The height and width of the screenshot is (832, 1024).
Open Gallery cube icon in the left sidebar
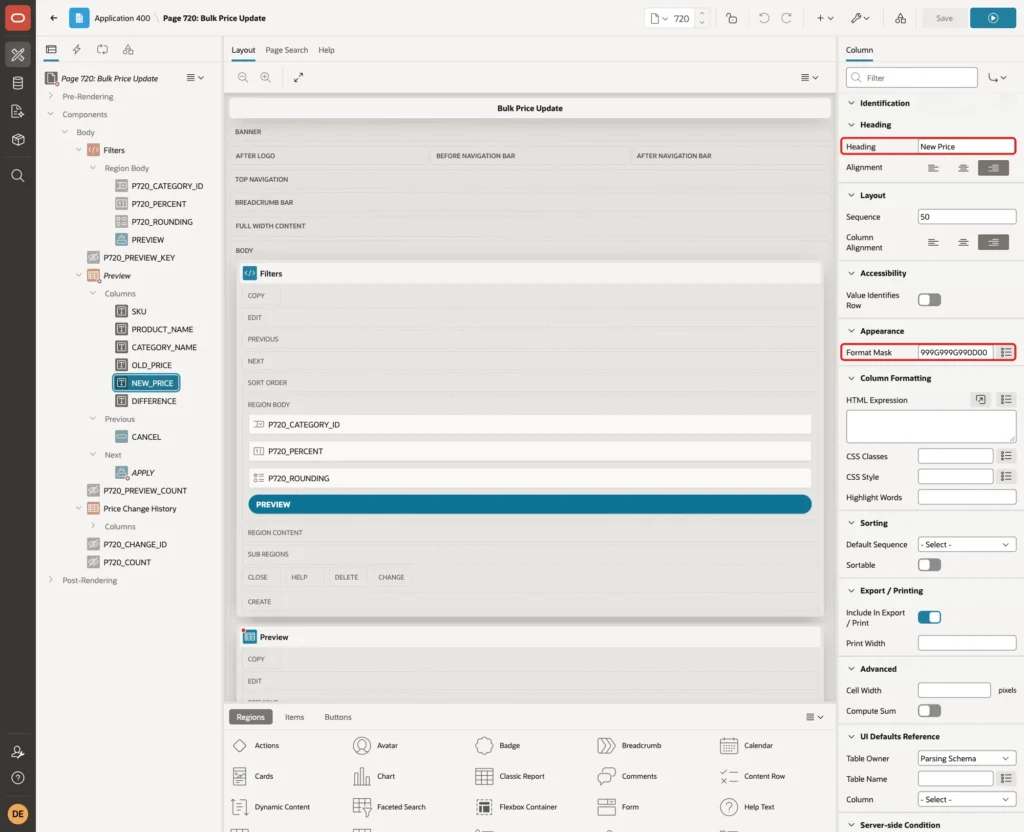click(18, 140)
